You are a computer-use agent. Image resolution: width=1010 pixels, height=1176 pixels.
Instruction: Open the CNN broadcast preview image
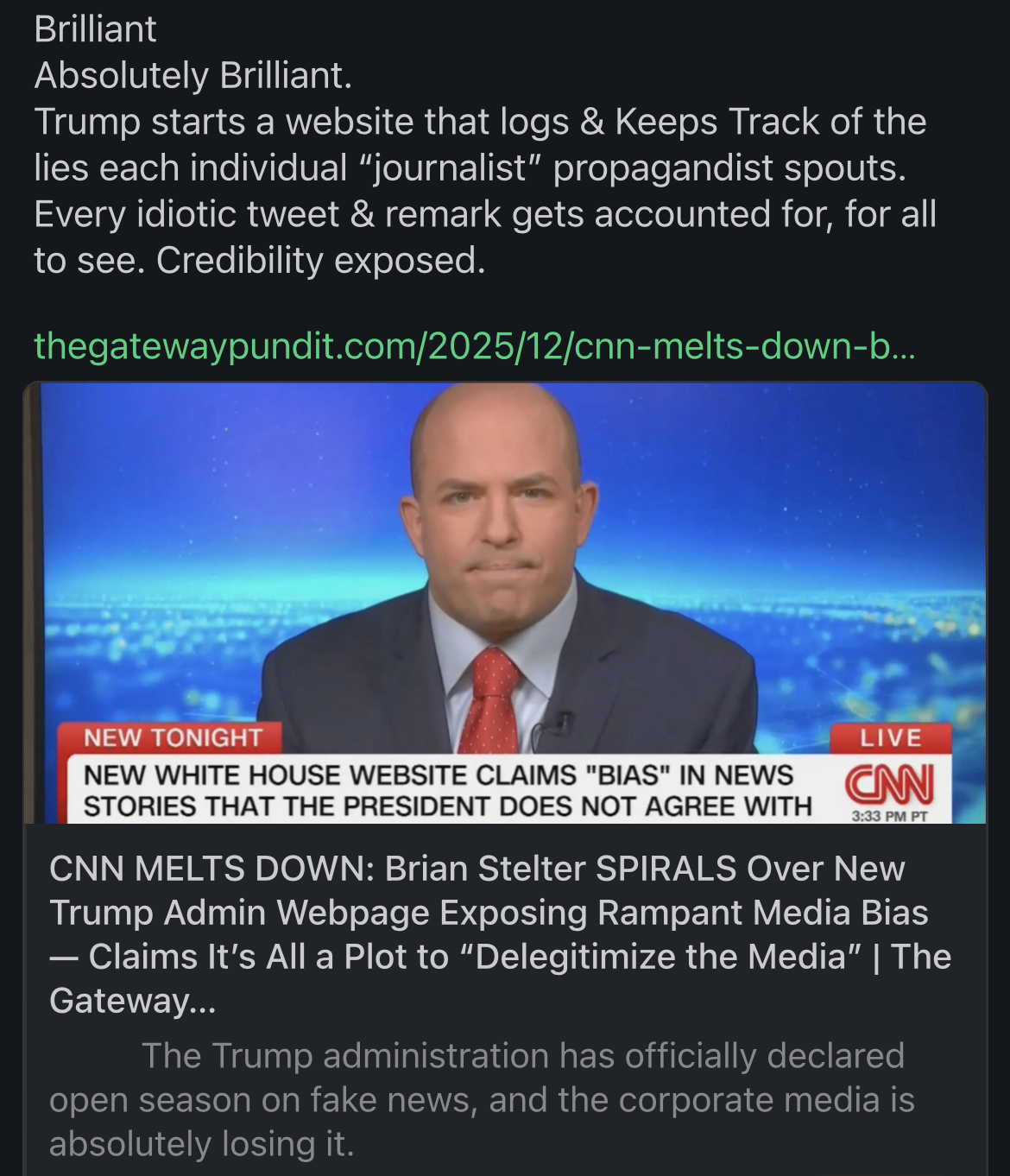tap(505, 603)
